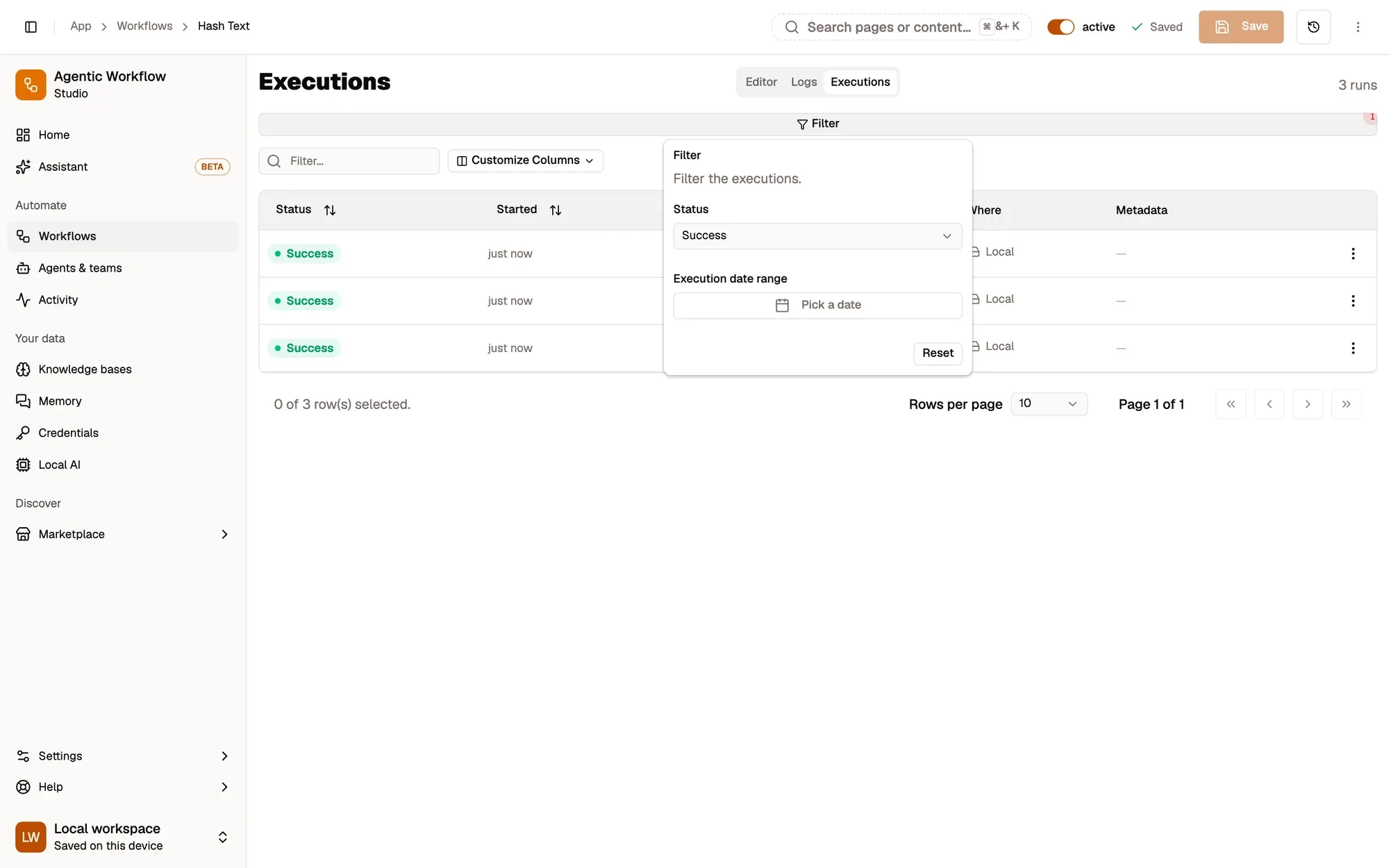1389x868 pixels.
Task: Open Customize Columns dropdown
Action: coord(525,160)
